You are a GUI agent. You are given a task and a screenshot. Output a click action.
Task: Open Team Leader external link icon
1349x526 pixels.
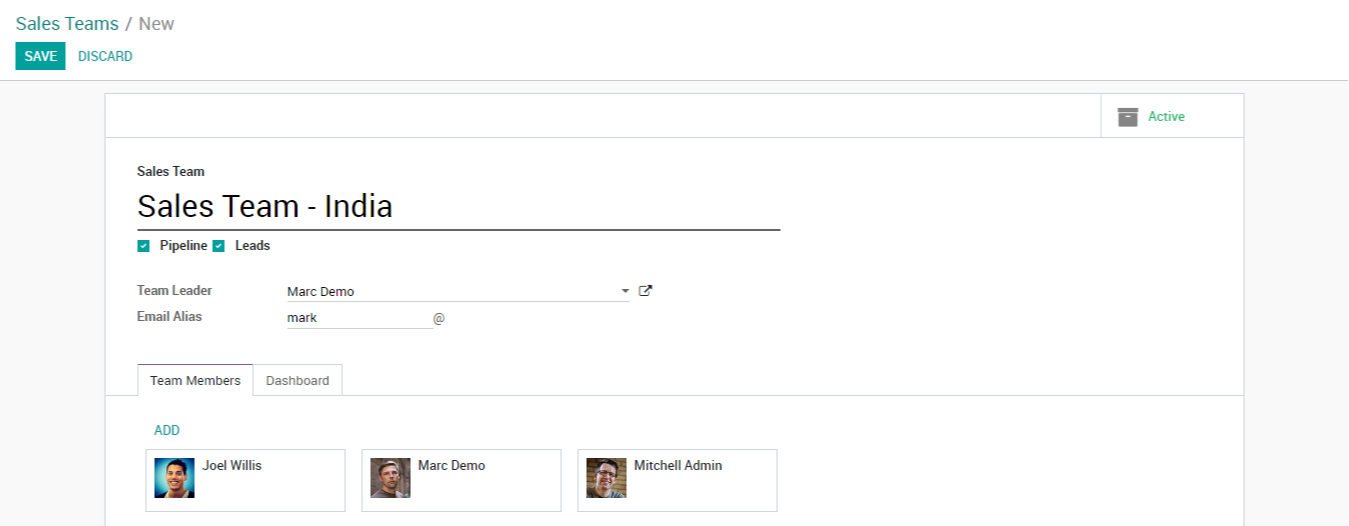(646, 291)
